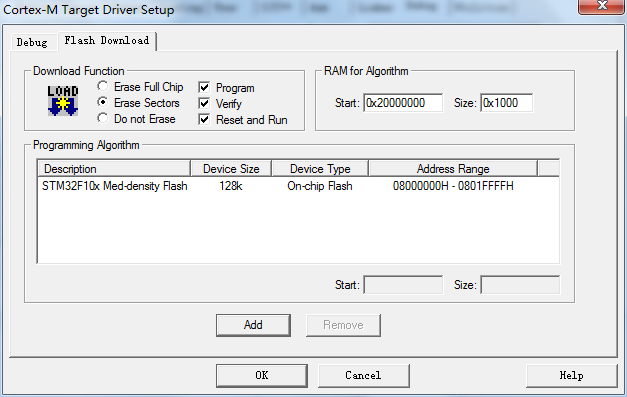Toggle the Verify checkbox
This screenshot has width=627, height=397.
click(x=204, y=103)
